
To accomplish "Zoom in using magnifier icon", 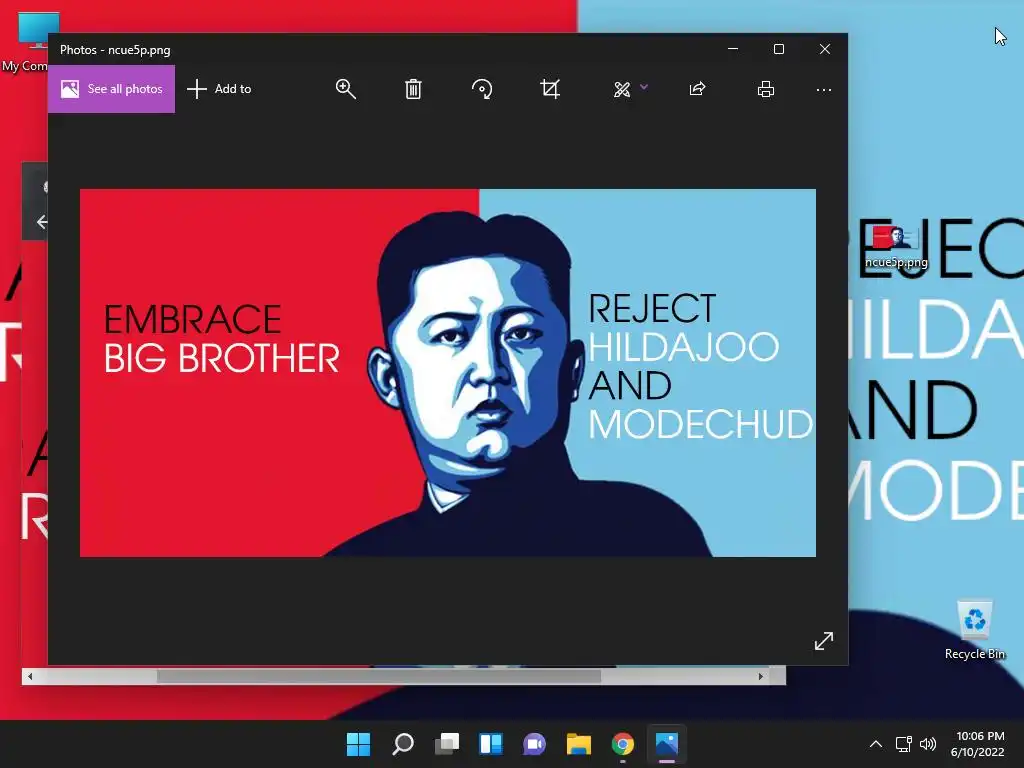I will (345, 89).
